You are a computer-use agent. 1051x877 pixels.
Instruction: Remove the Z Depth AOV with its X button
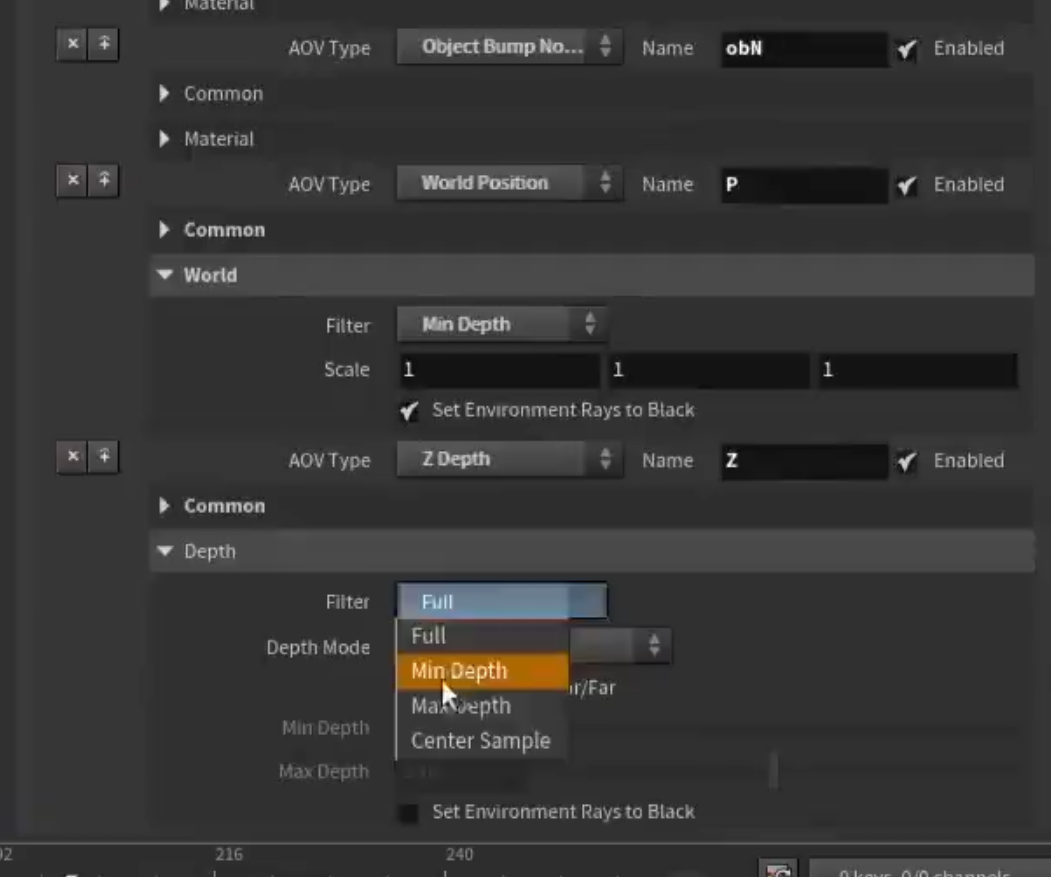tap(72, 457)
